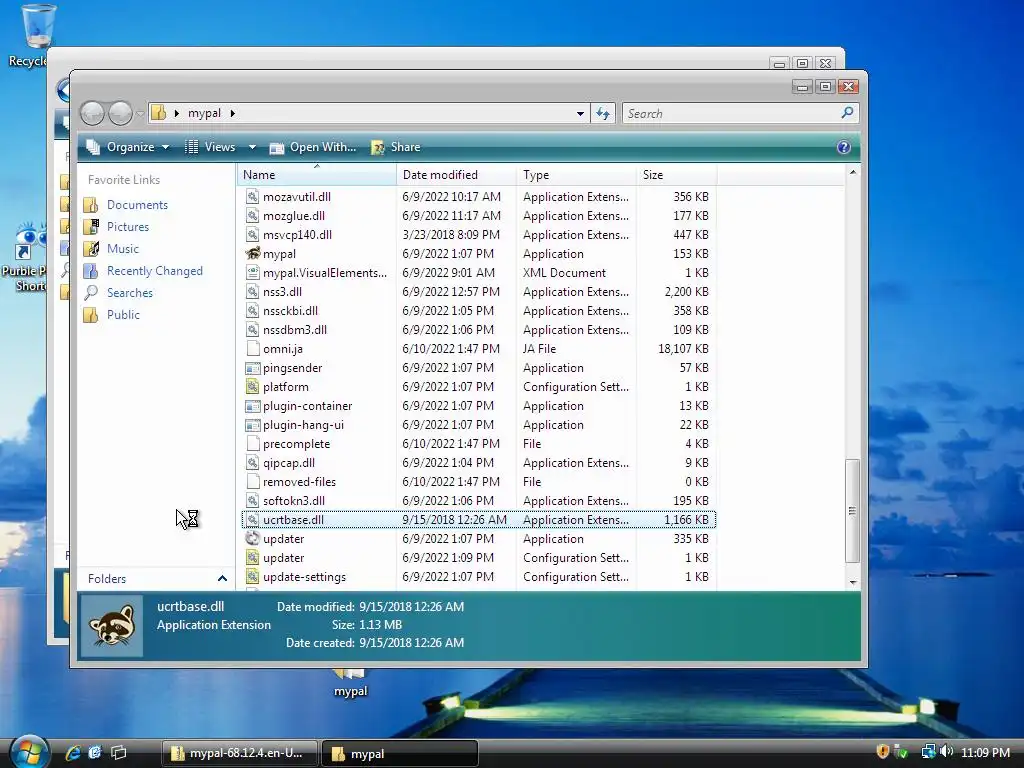Click the mypal taskbar button

pos(400,753)
